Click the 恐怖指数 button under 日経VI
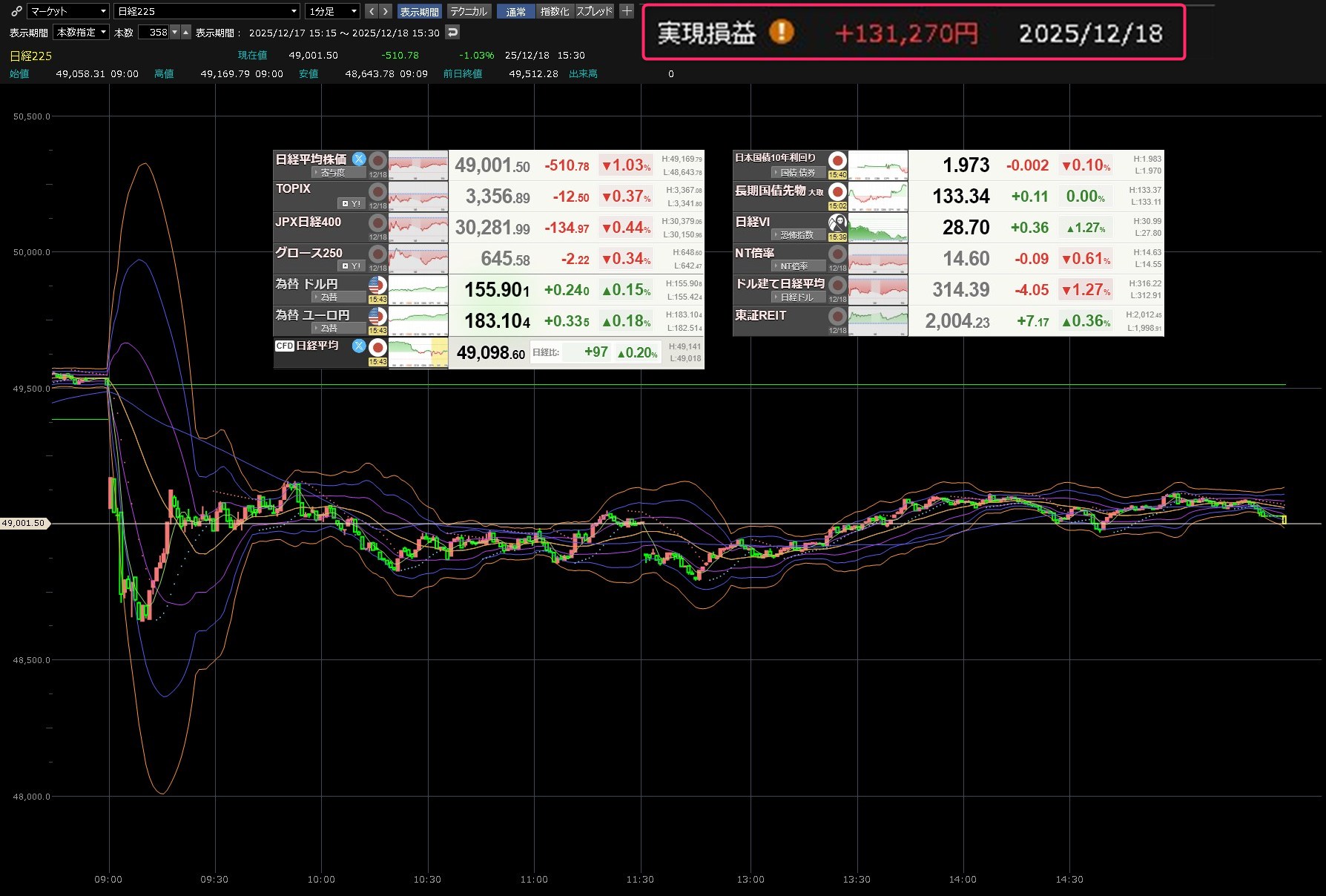 [796, 235]
